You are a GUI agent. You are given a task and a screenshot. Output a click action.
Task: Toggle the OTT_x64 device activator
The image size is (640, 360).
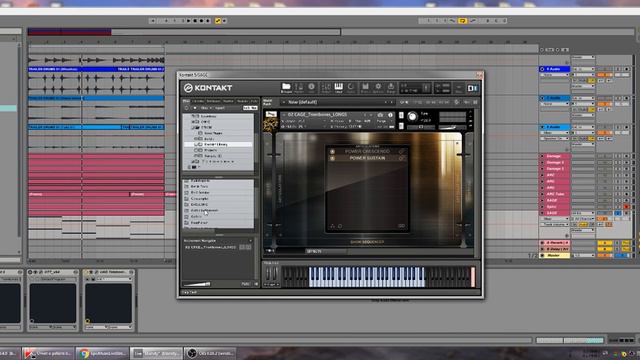coord(30,272)
